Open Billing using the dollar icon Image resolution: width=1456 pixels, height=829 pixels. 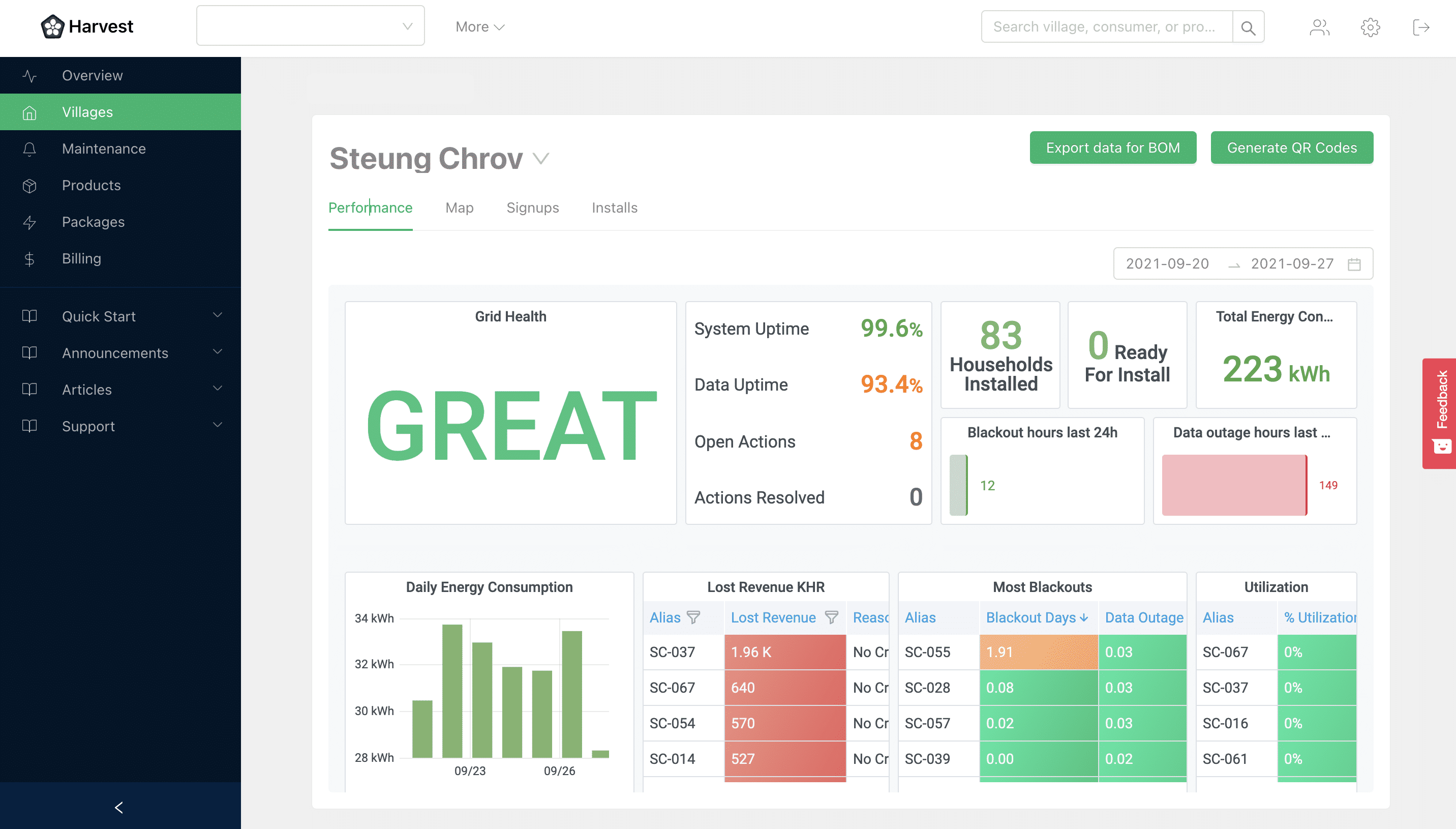(29, 258)
